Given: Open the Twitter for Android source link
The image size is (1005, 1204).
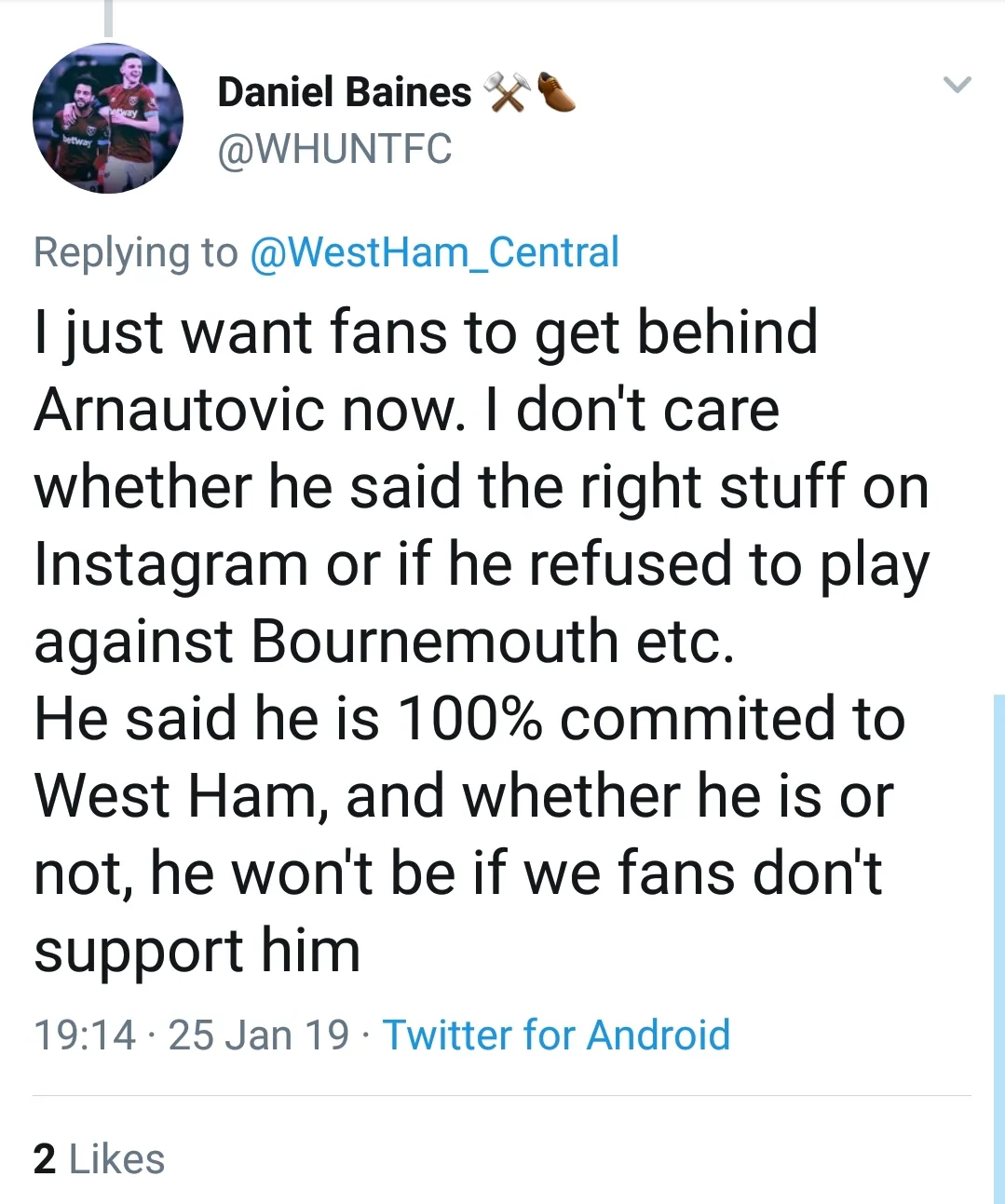Looking at the screenshot, I should 556,1035.
